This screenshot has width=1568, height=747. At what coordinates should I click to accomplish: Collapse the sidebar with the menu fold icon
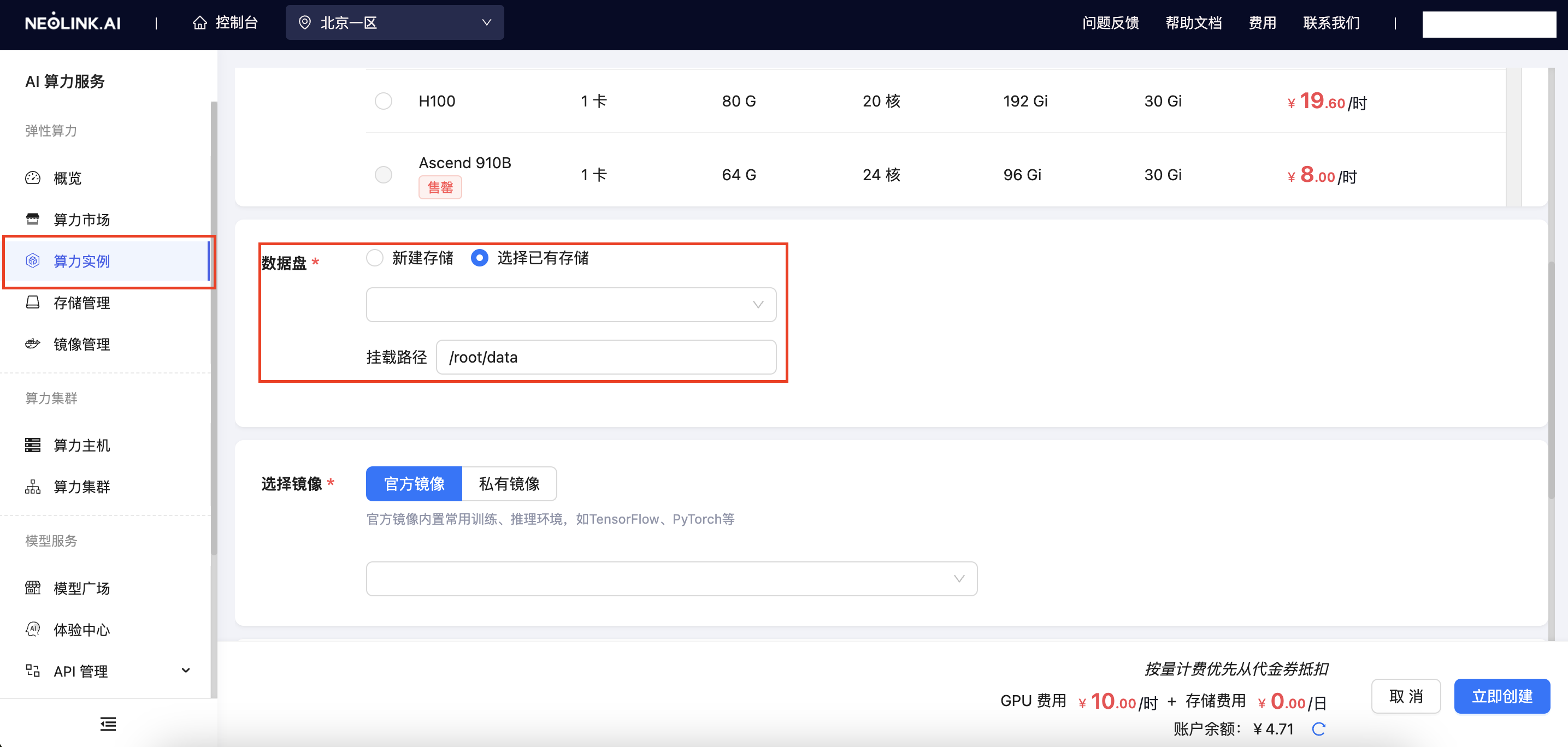tap(108, 724)
